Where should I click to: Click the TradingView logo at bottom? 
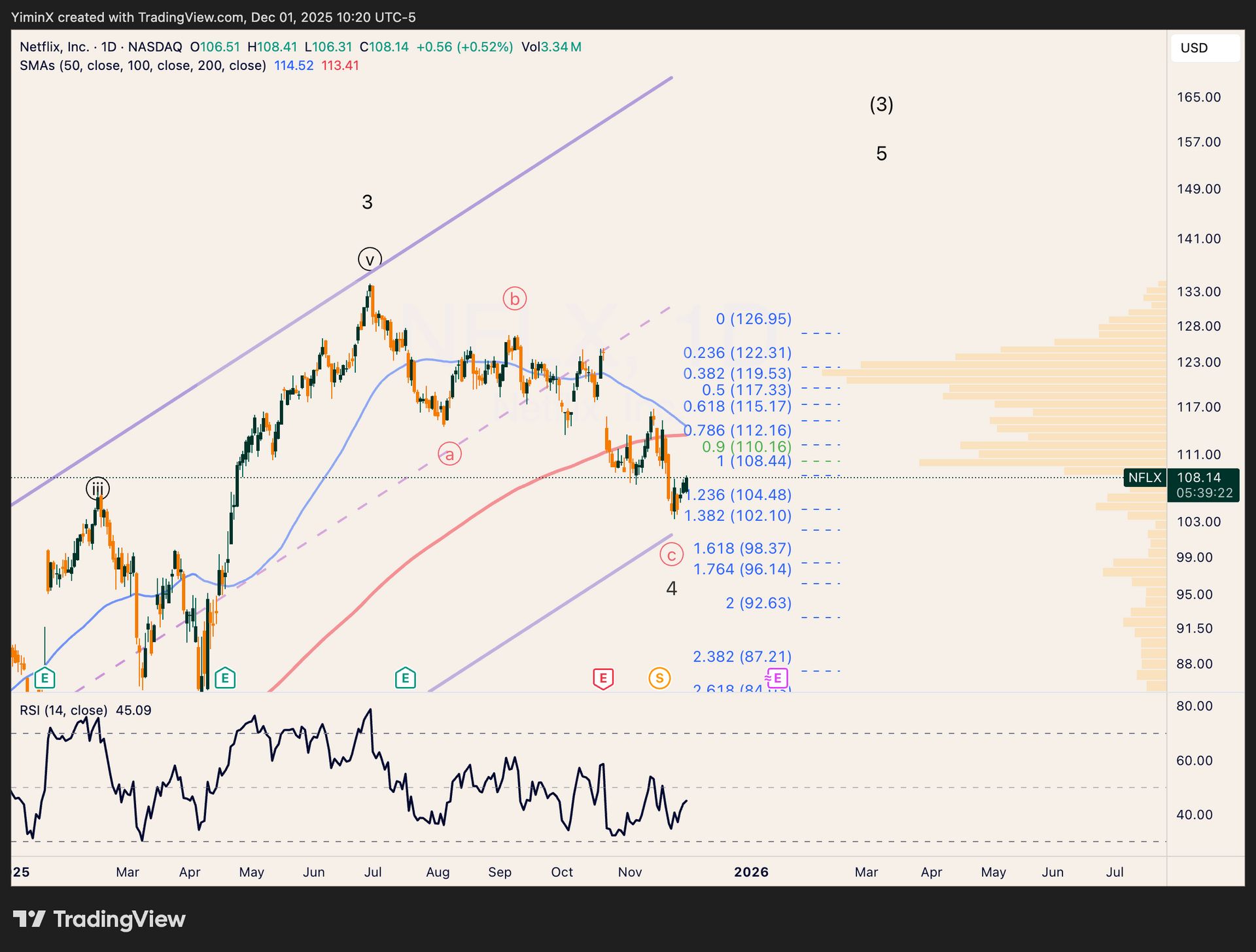(x=99, y=919)
